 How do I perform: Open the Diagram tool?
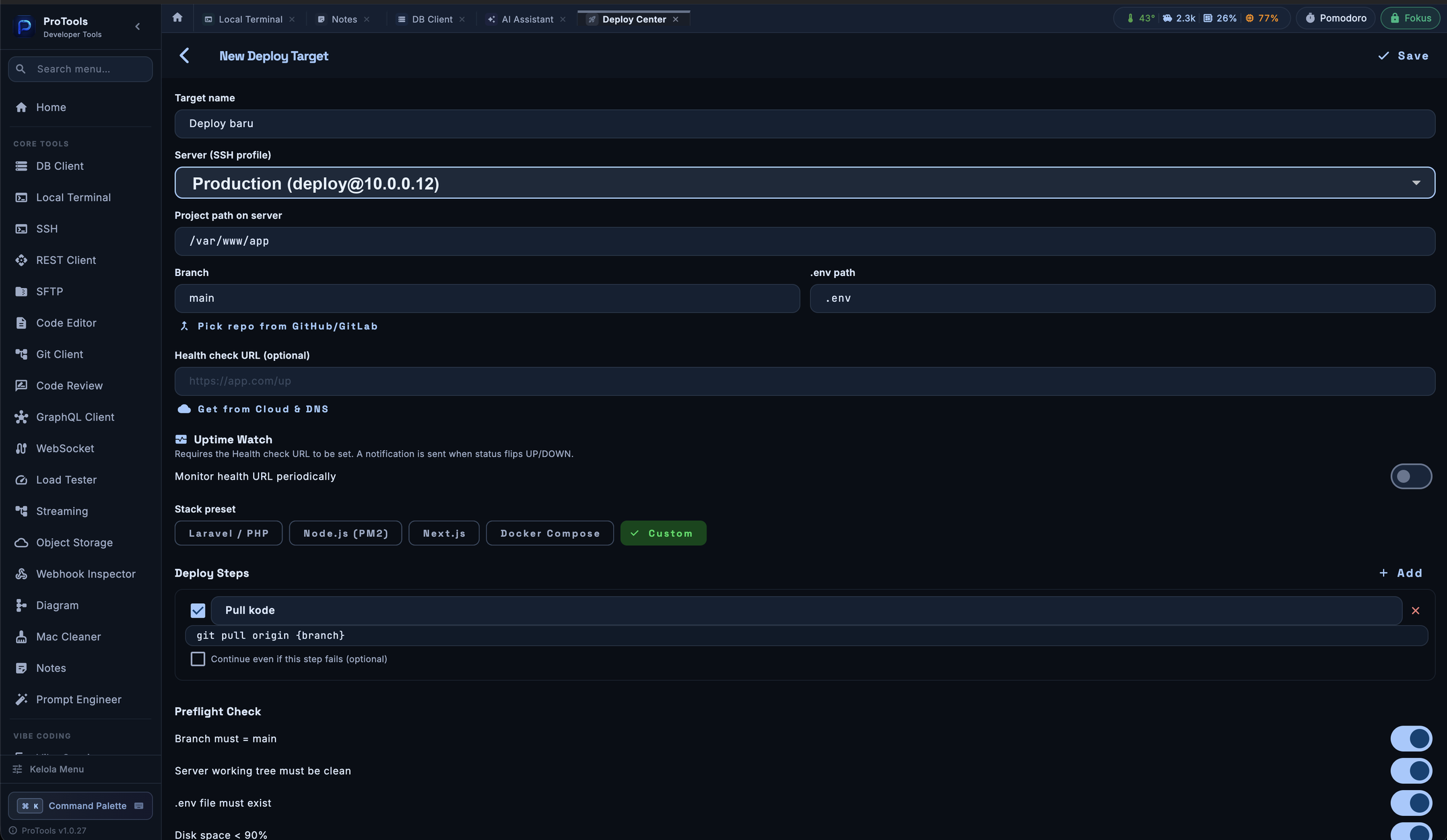[80, 605]
